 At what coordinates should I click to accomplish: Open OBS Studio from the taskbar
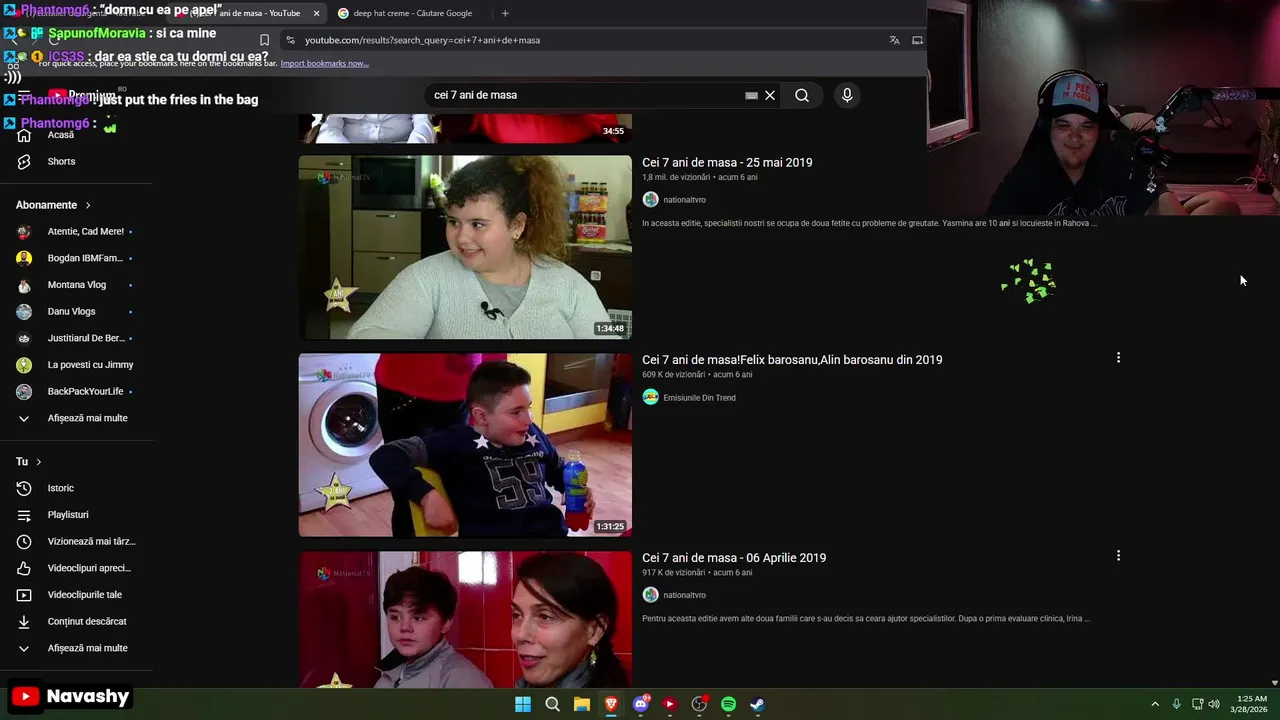coord(699,704)
